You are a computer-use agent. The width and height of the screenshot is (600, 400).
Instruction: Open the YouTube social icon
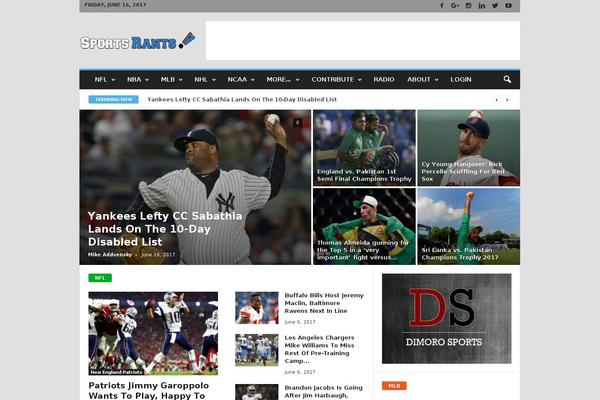(508, 5)
